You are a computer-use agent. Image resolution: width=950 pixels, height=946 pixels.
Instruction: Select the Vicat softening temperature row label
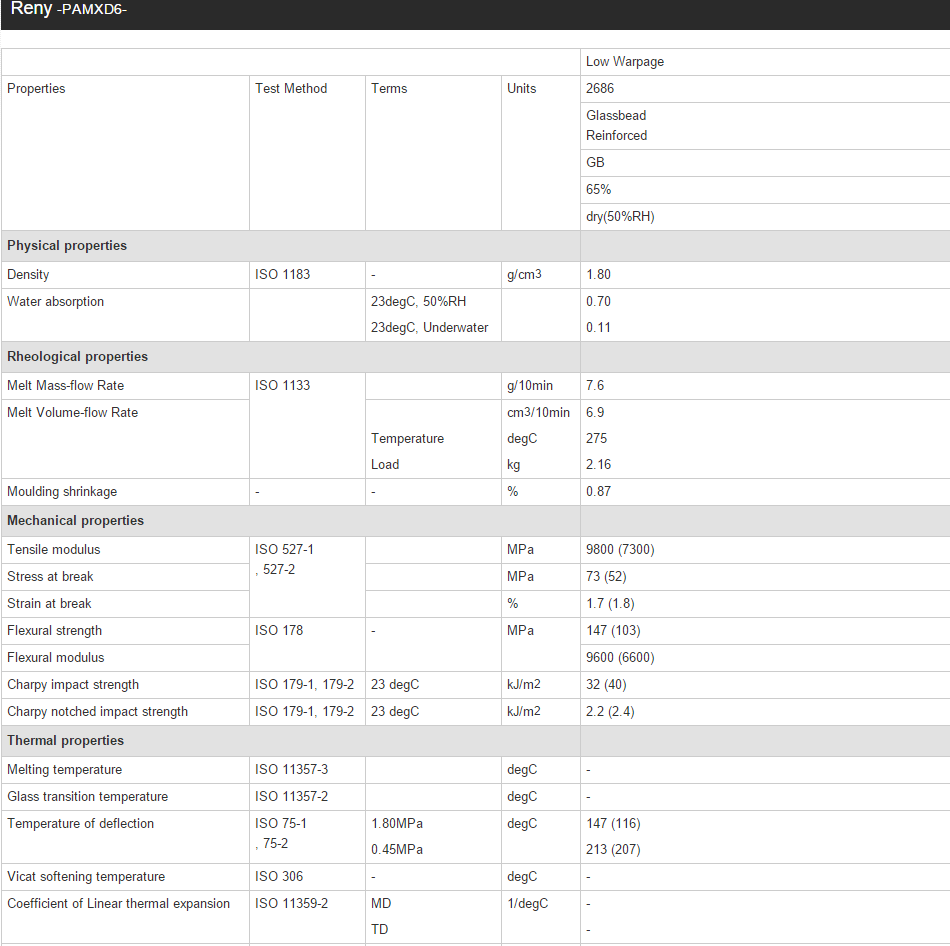[85, 877]
